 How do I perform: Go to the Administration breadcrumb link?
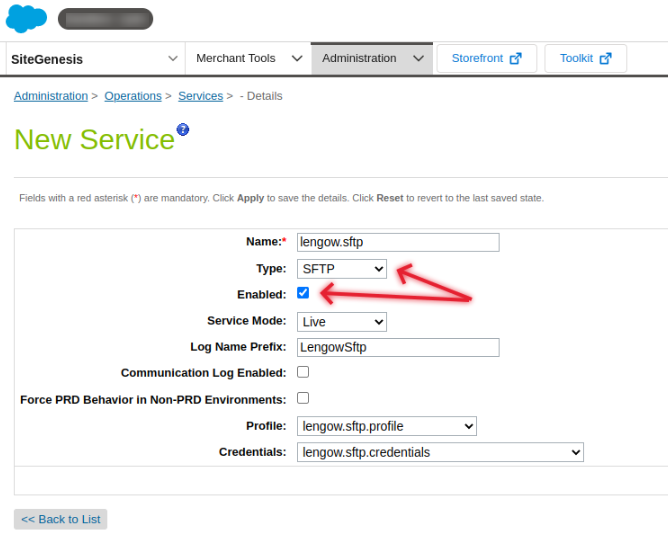pyautogui.click(x=51, y=96)
